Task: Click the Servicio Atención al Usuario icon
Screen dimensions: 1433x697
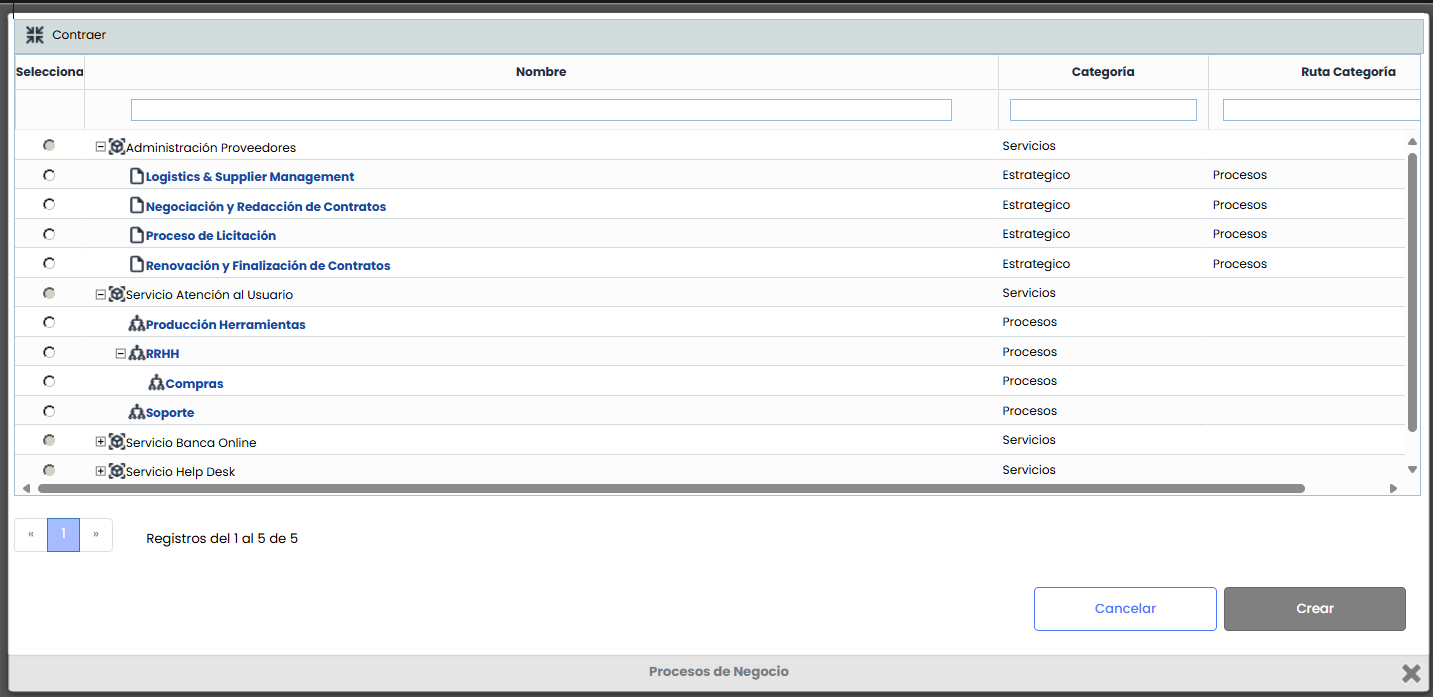Action: tap(117, 294)
